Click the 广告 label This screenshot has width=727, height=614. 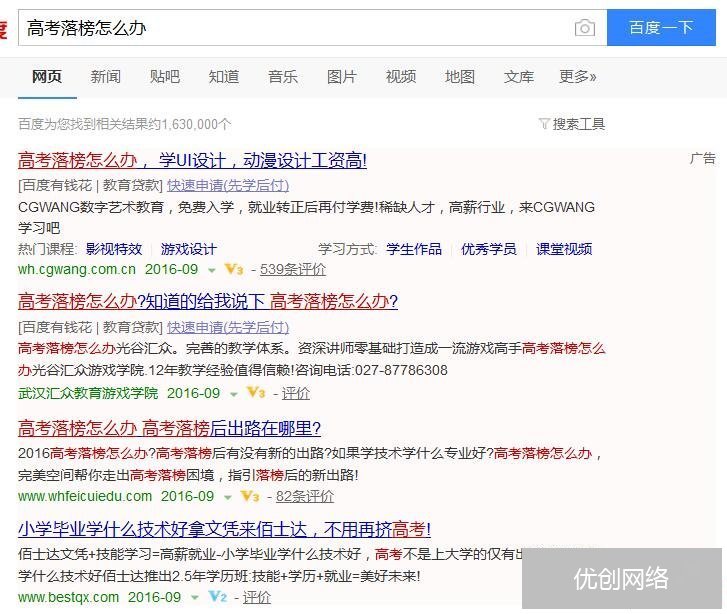703,158
